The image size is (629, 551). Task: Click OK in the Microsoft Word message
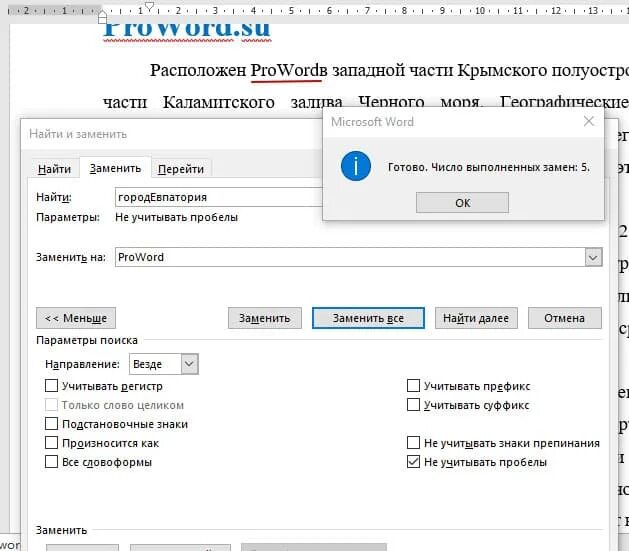point(462,203)
